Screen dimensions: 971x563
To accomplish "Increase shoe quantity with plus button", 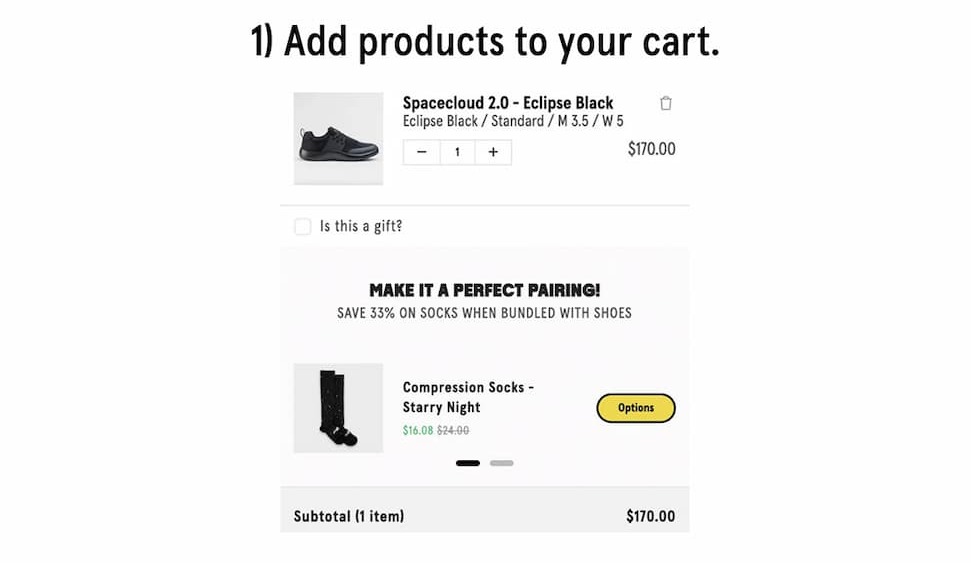I will tap(493, 152).
